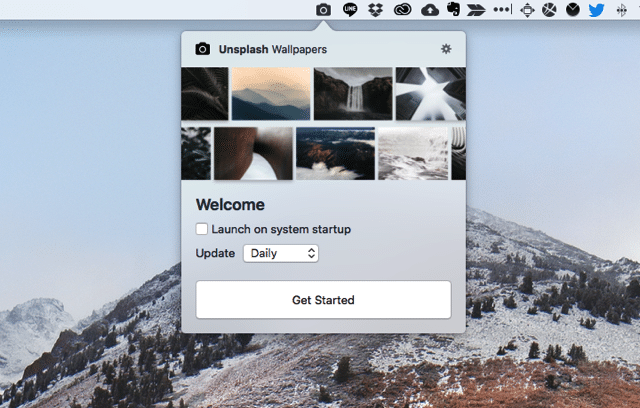This screenshot has width=640, height=408.
Task: Select the peach-sky misty mountains thumbnail
Action: point(271,94)
